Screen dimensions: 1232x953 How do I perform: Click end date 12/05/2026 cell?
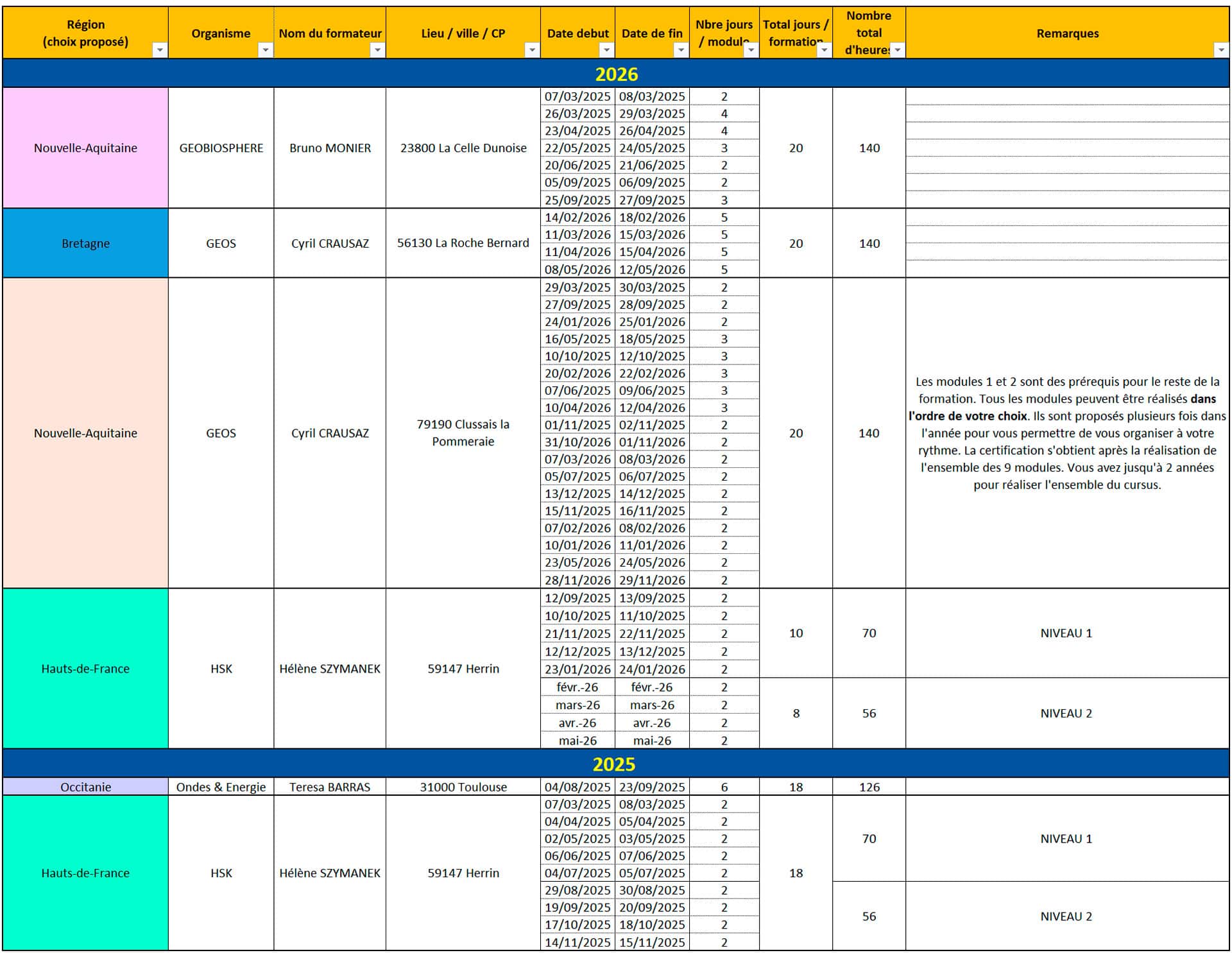click(x=652, y=270)
